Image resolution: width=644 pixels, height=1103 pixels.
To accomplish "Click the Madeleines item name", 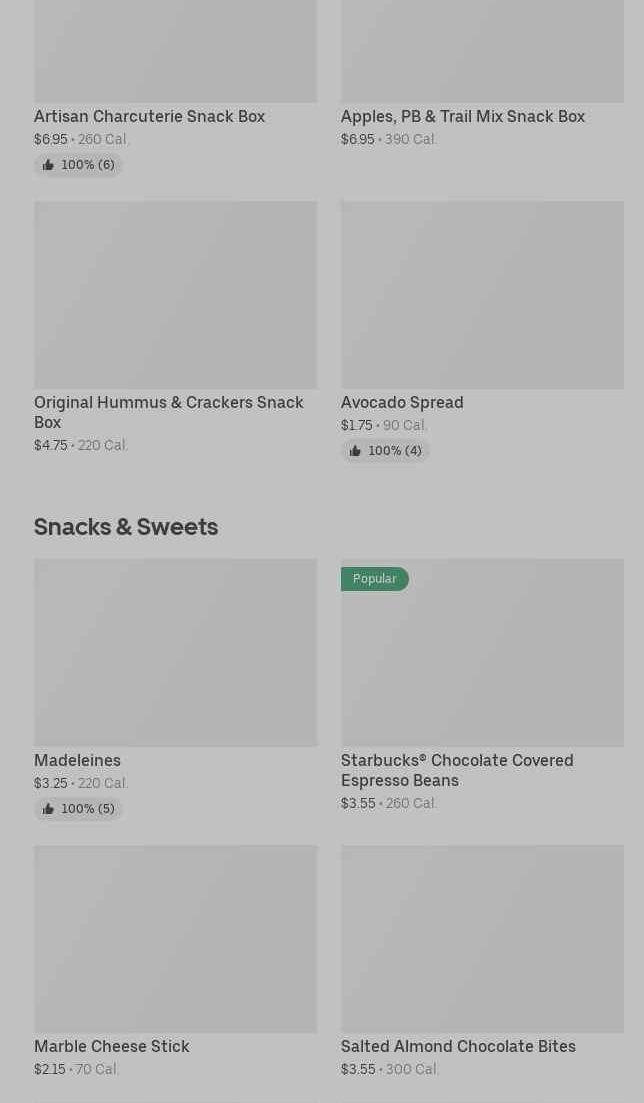I will pos(77,760).
